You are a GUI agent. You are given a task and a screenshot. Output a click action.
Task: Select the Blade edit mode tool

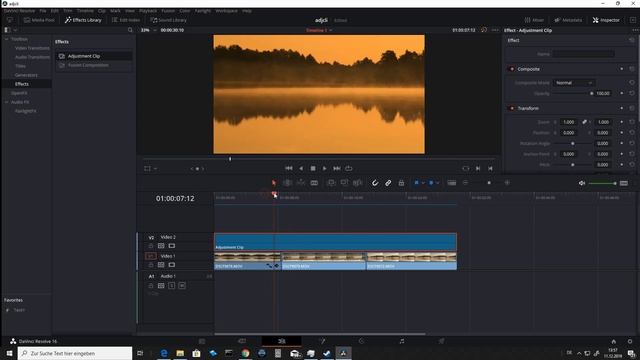[x=314, y=183]
